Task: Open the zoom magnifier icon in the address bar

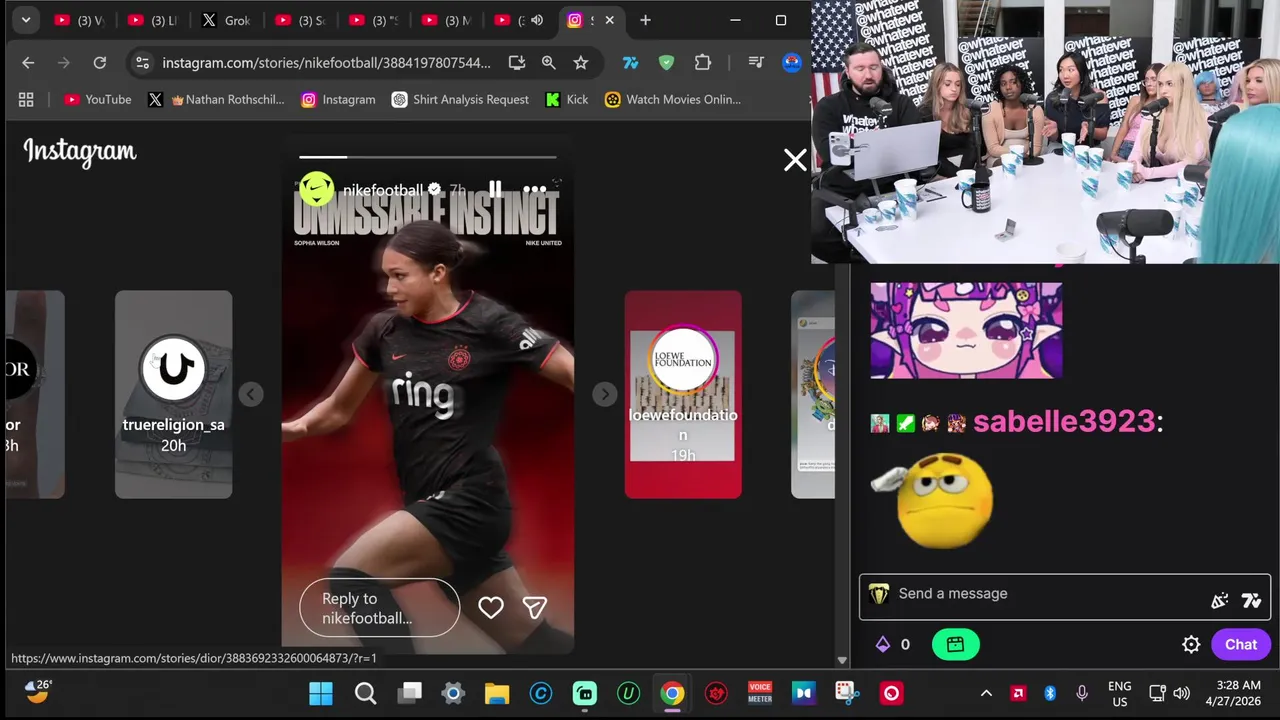Action: pyautogui.click(x=548, y=62)
